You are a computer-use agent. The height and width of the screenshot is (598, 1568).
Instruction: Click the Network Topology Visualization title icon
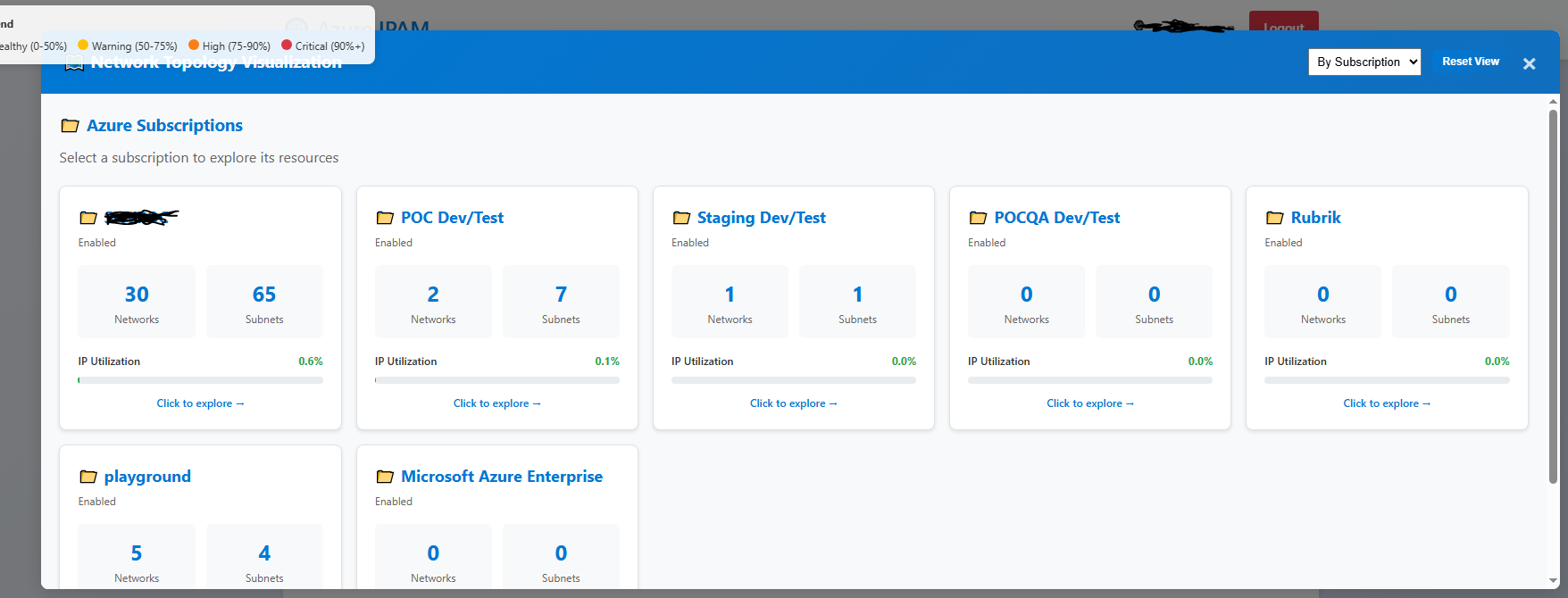coord(75,62)
